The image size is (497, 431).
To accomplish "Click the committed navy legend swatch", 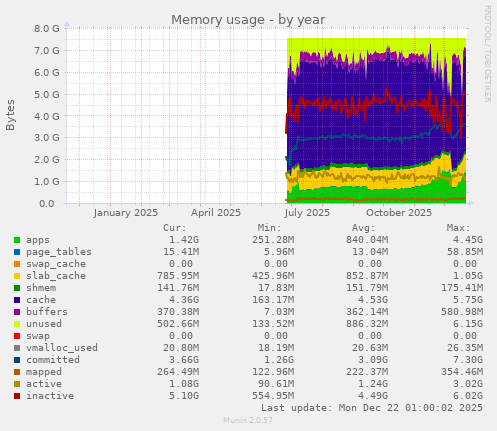I will coord(17,360).
